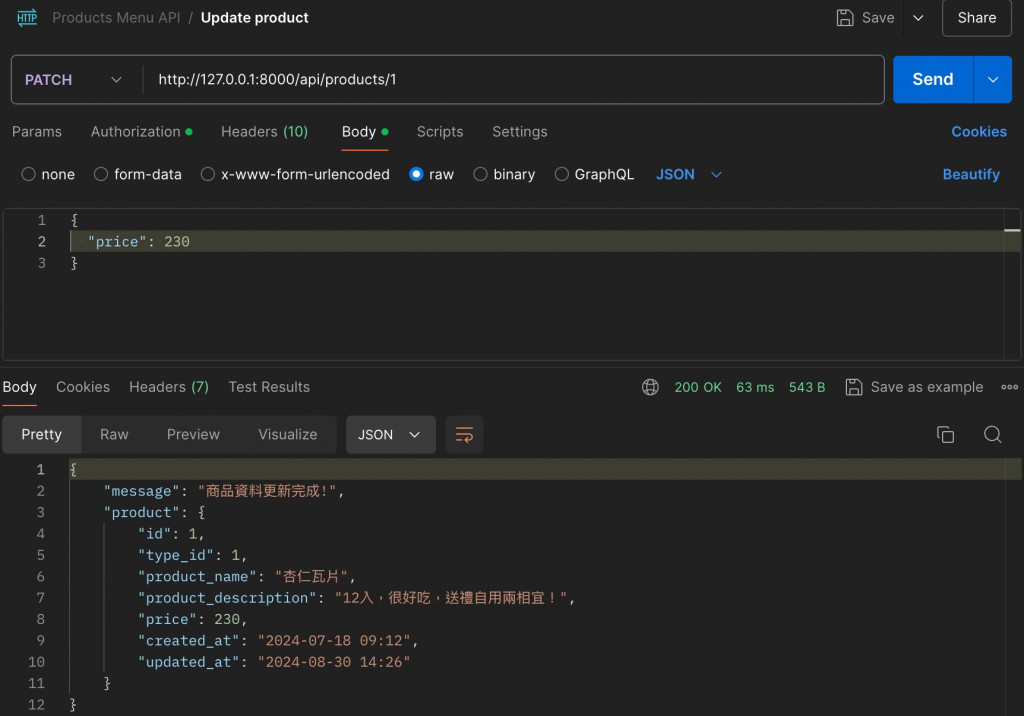Viewport: 1024px width, 716px height.
Task: Open the Test Results tab
Action: [x=269, y=387]
